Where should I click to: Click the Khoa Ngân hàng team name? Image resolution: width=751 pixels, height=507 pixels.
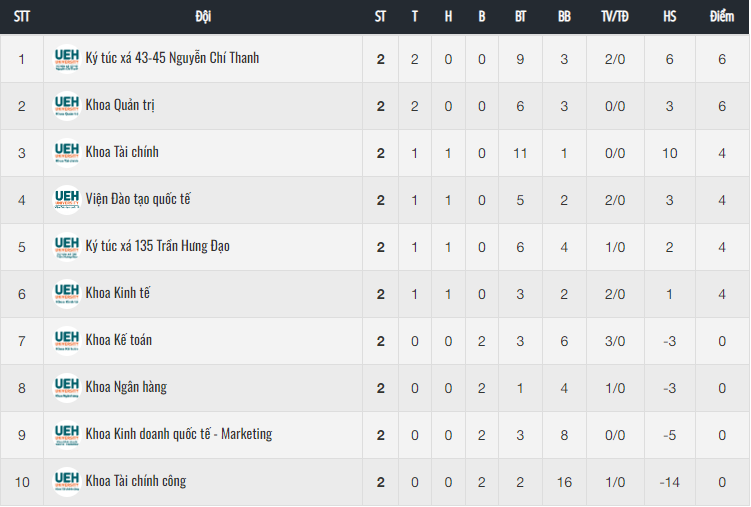pyautogui.click(x=126, y=387)
